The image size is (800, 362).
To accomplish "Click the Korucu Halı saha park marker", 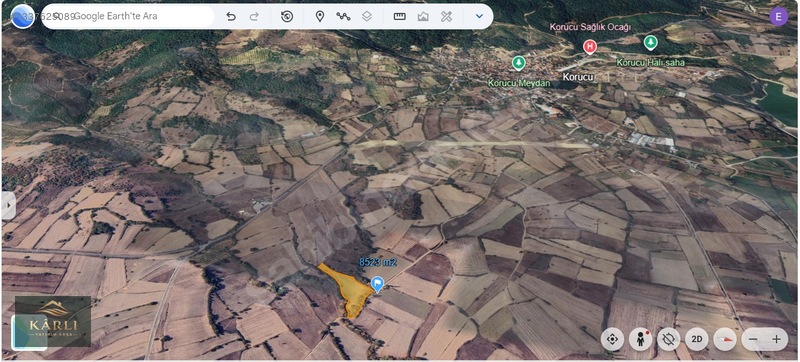I will (x=650, y=42).
